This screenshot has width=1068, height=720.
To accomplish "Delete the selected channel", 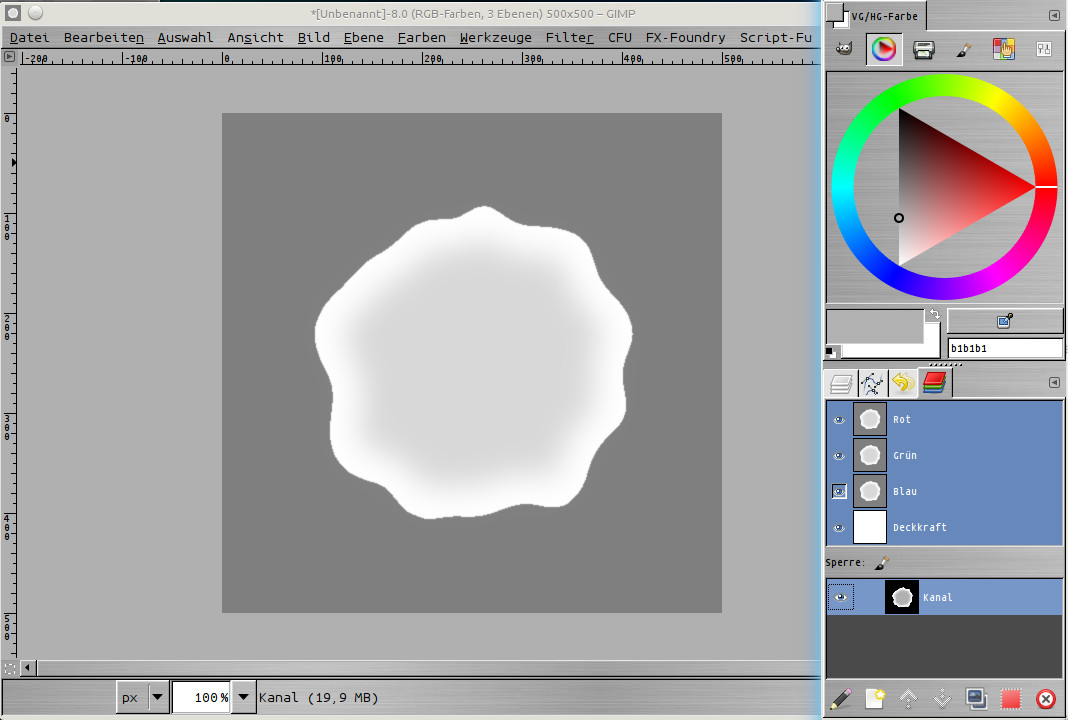I will [1045, 699].
